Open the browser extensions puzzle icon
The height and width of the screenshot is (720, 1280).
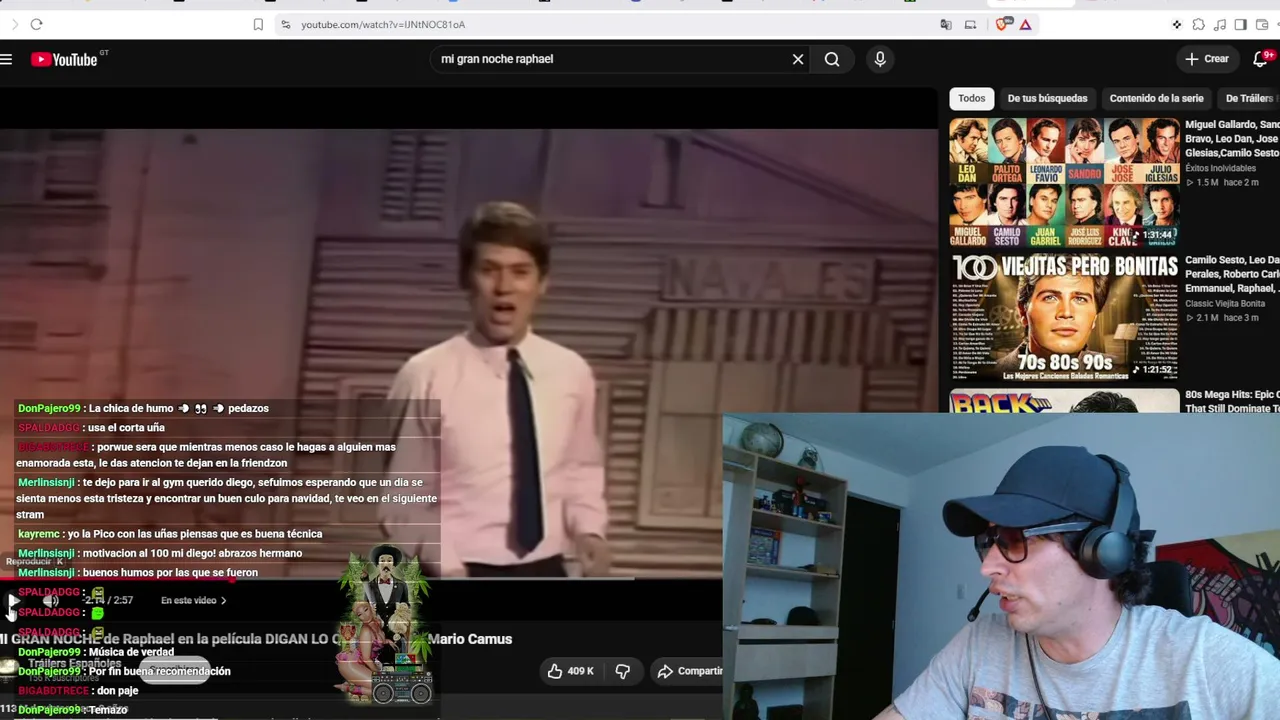coord(1198,24)
